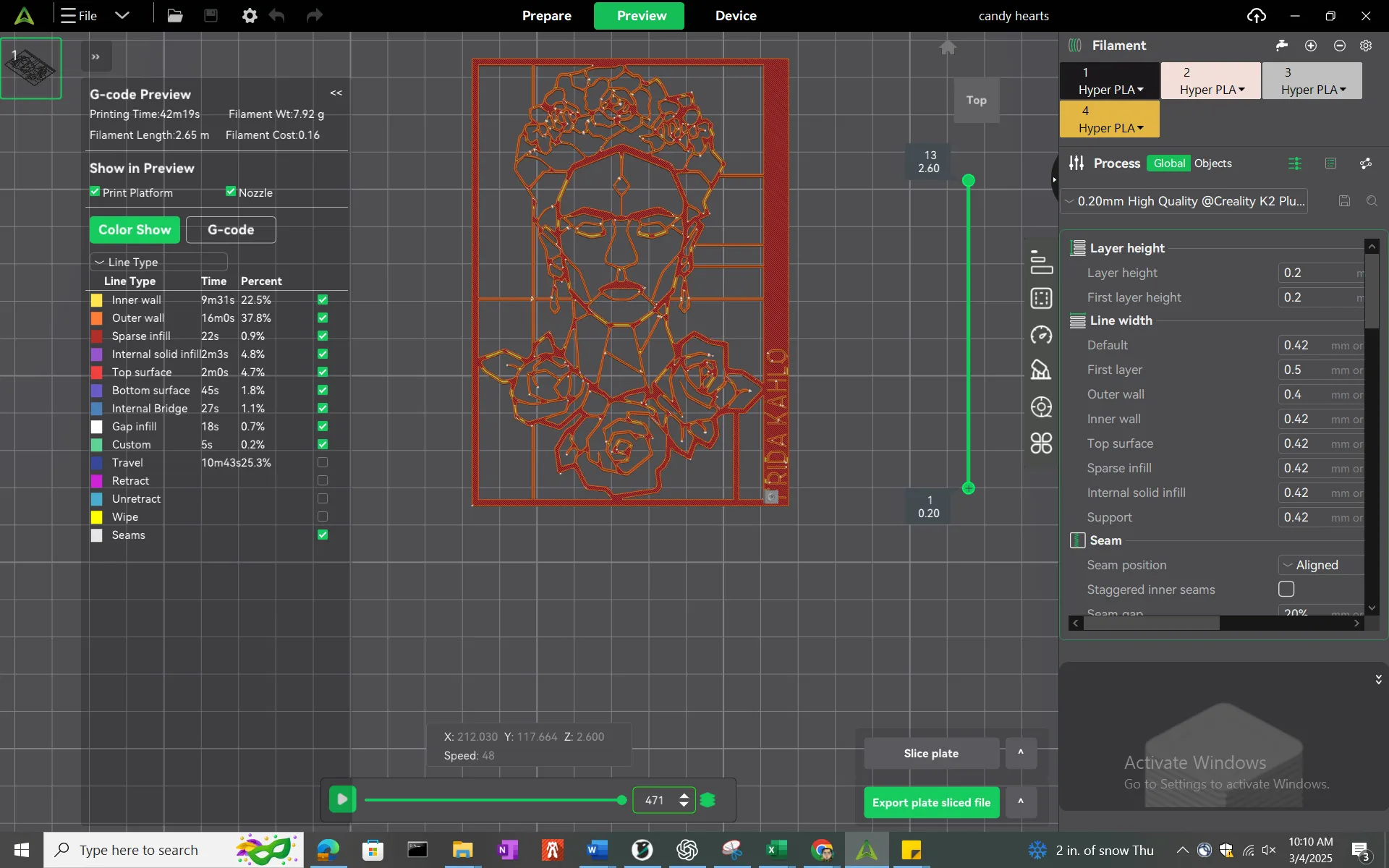
Task: Switch process to Global mode
Action: [1169, 163]
